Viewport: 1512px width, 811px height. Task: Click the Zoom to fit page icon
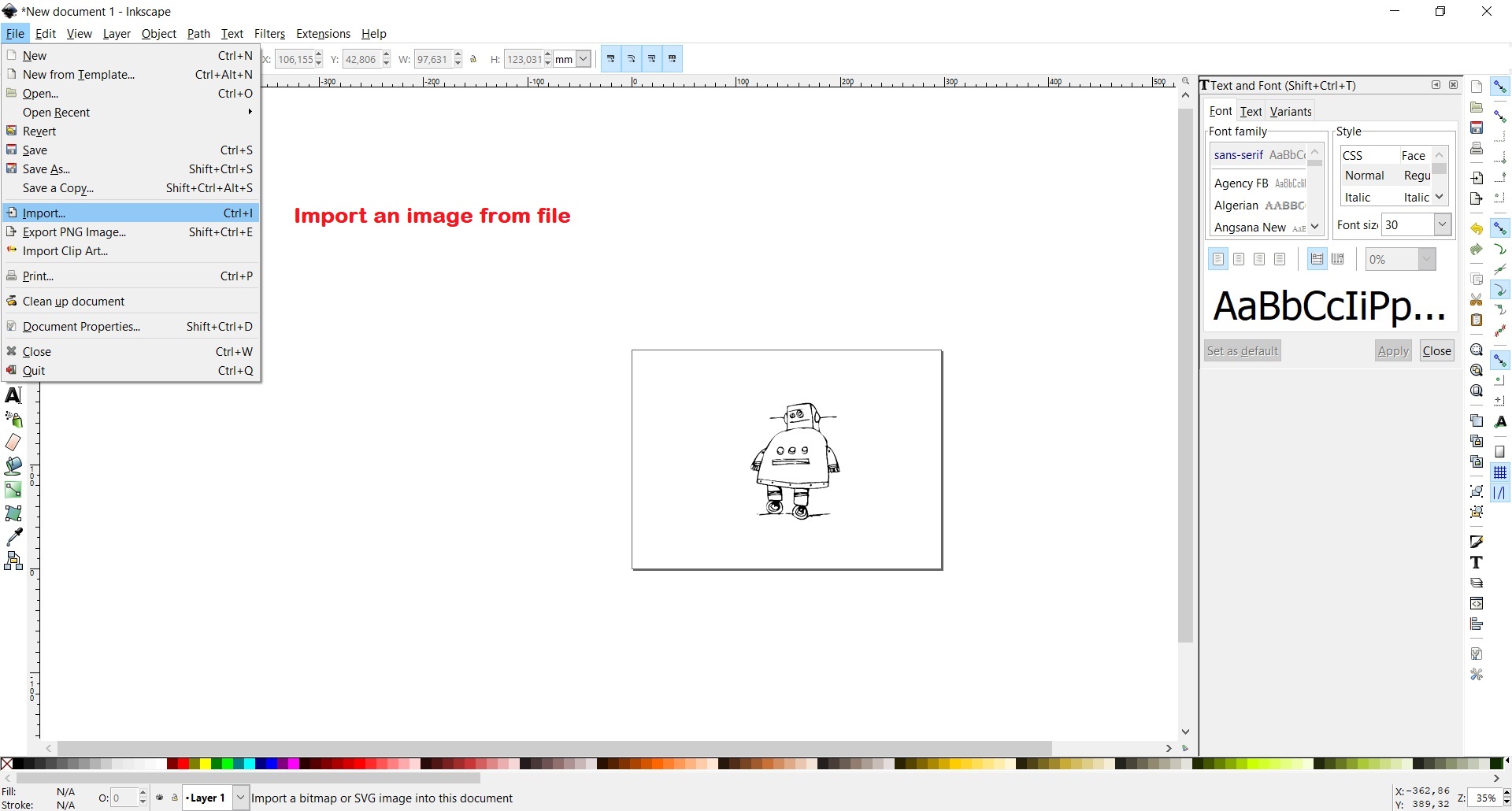[x=1477, y=391]
